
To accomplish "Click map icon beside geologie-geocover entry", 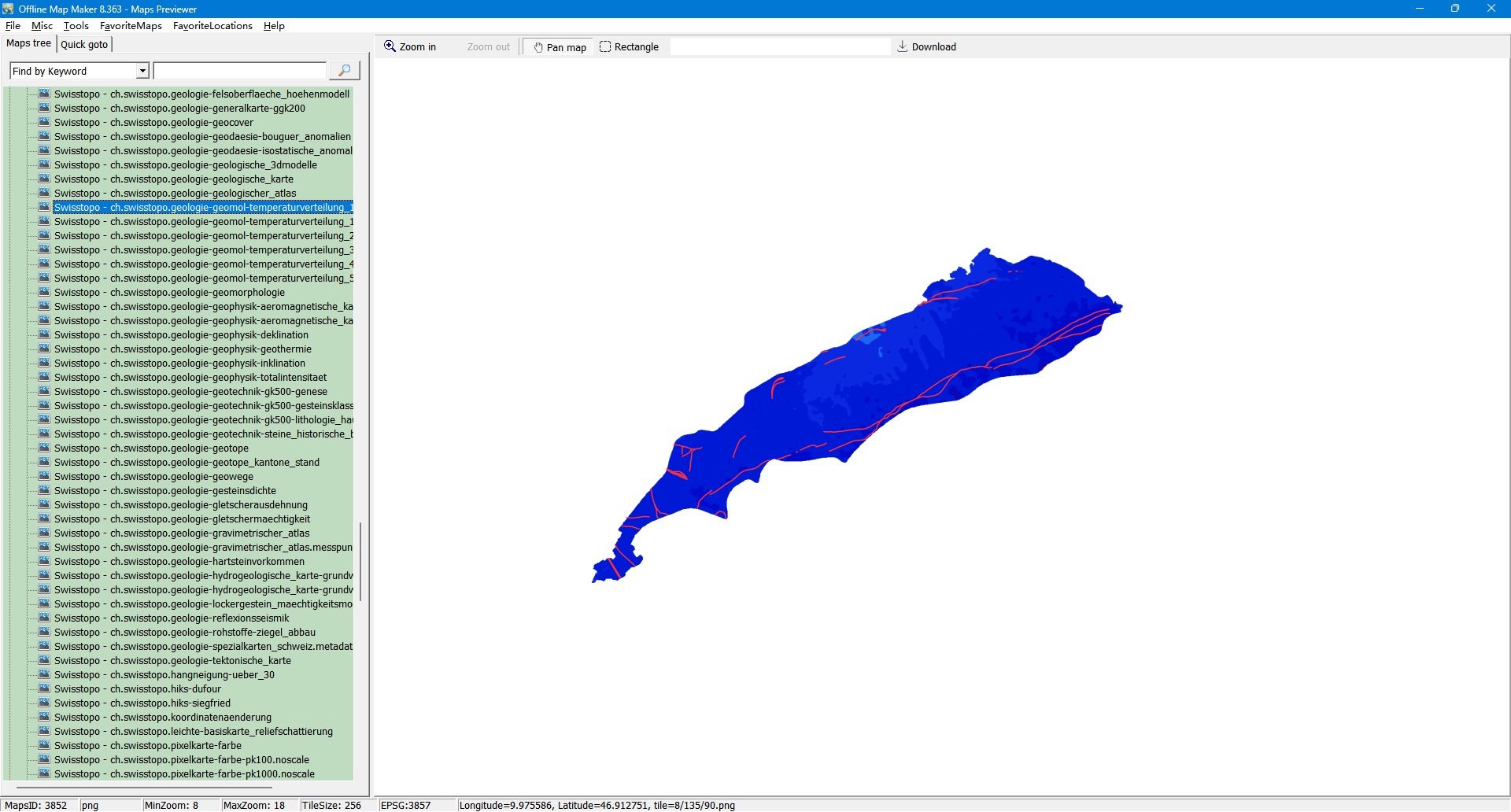I will pos(44,122).
